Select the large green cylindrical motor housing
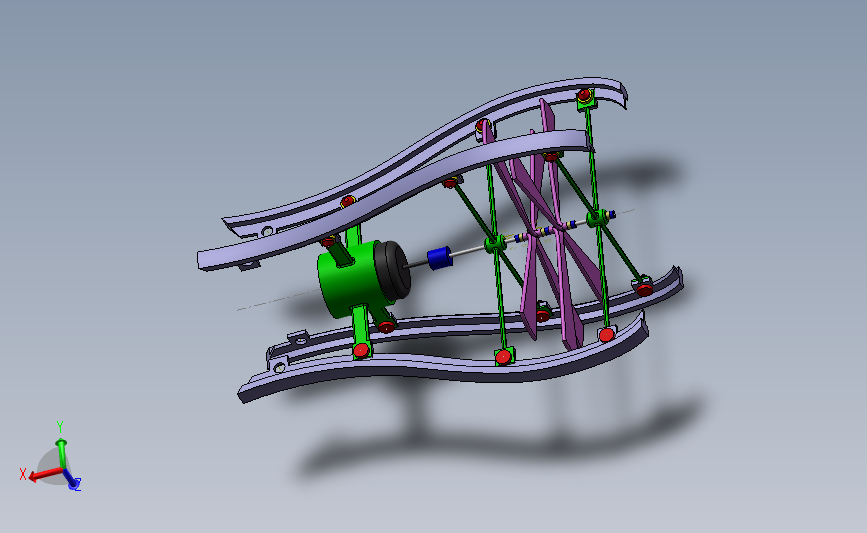Viewport: 867px width, 533px height. pos(351,279)
